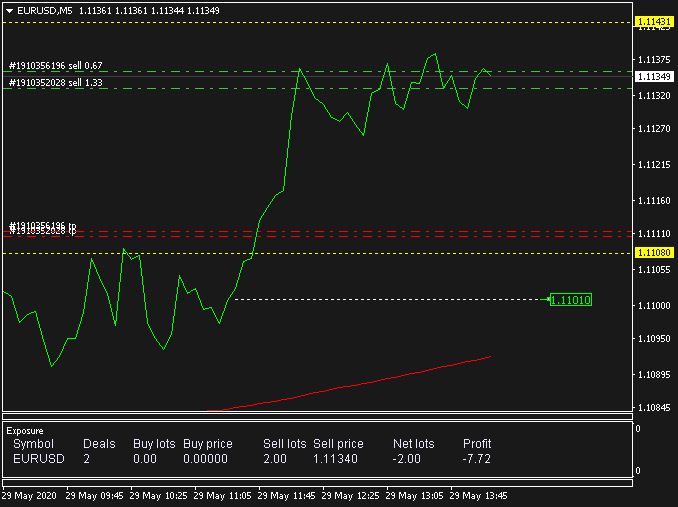This screenshot has width=678, height=507.
Task: Click the Profit column header
Action: tap(477, 444)
